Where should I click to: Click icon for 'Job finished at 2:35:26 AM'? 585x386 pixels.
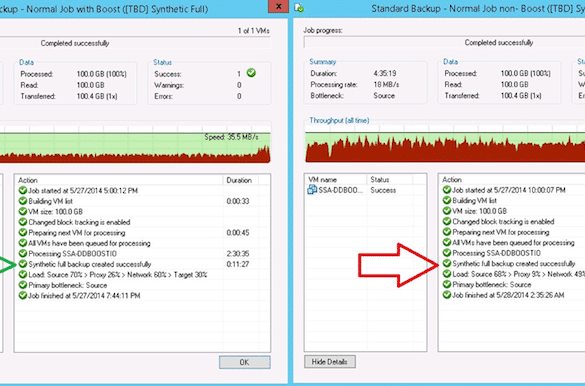447,295
